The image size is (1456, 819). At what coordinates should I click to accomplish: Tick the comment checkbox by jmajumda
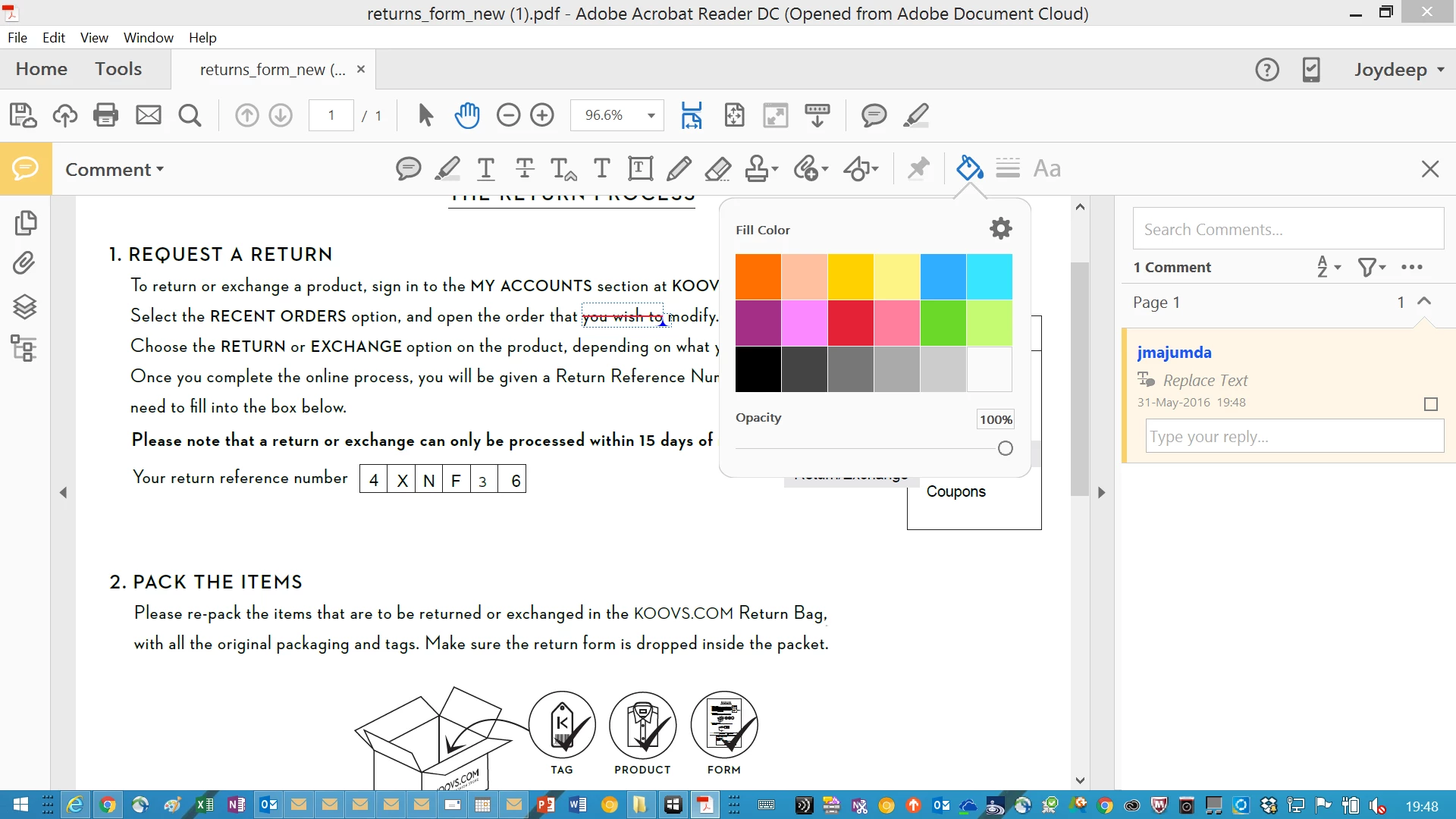pyautogui.click(x=1430, y=404)
